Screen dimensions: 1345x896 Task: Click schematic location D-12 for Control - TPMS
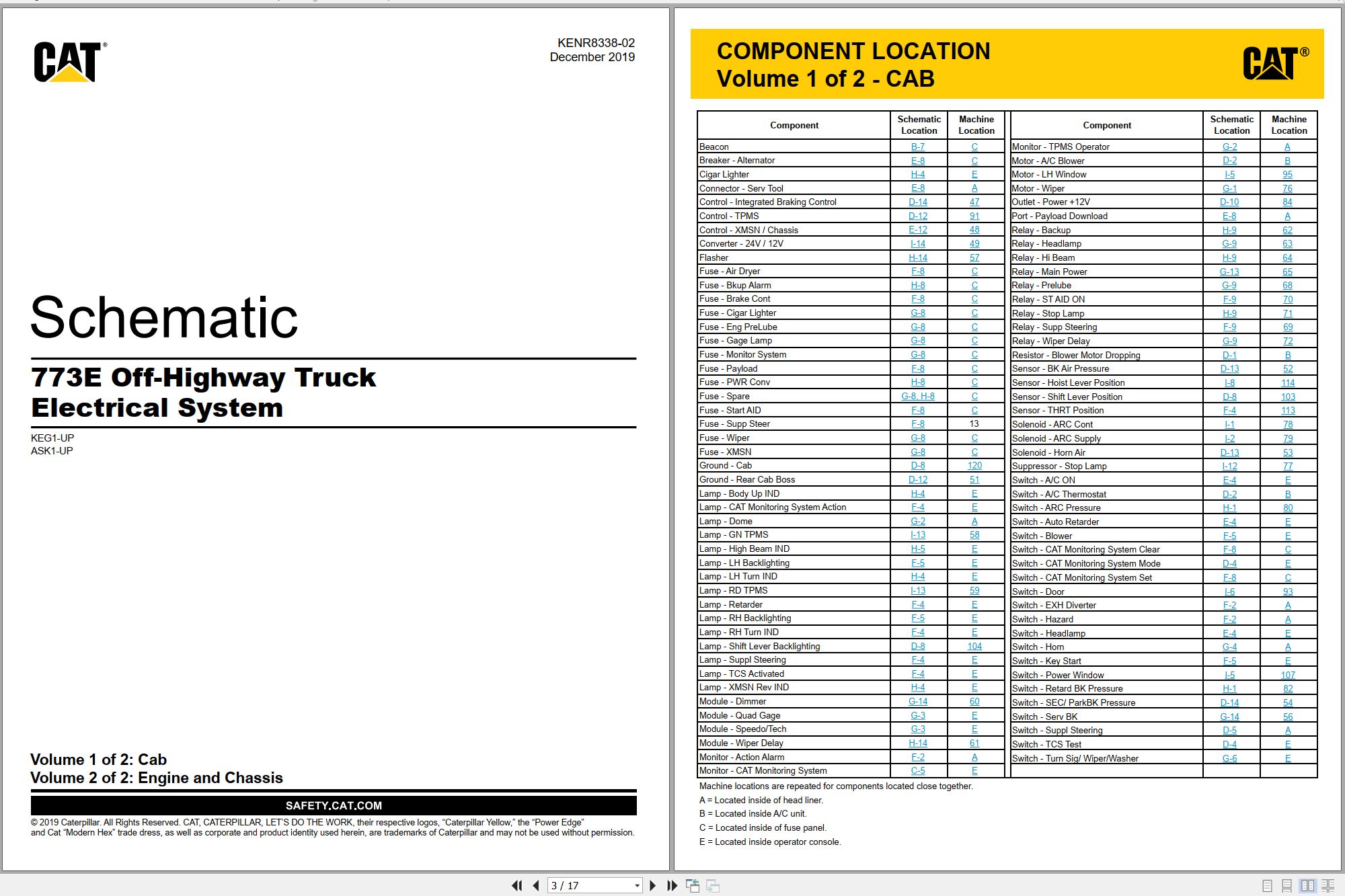(x=917, y=216)
